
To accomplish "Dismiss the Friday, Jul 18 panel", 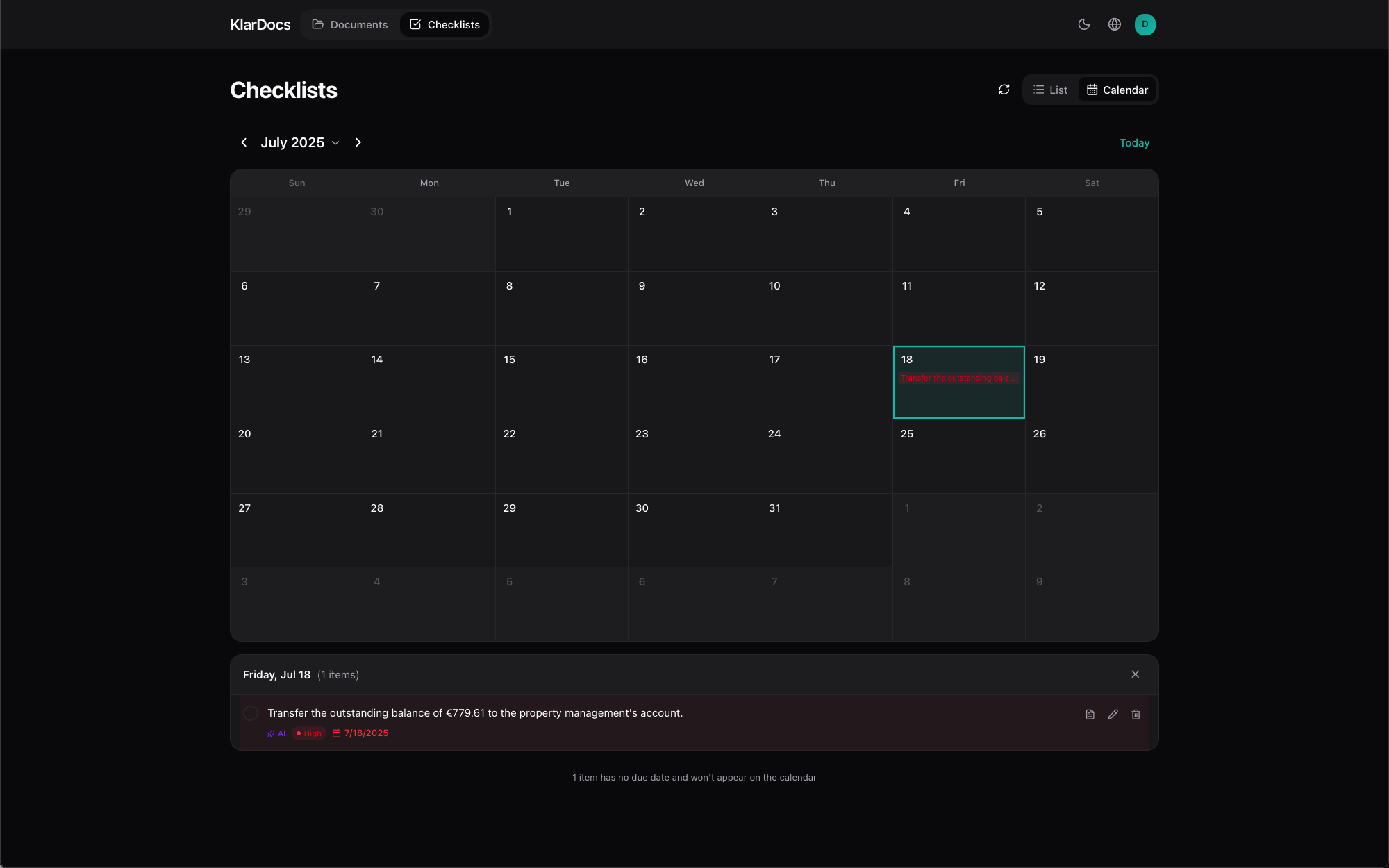I will (1136, 674).
